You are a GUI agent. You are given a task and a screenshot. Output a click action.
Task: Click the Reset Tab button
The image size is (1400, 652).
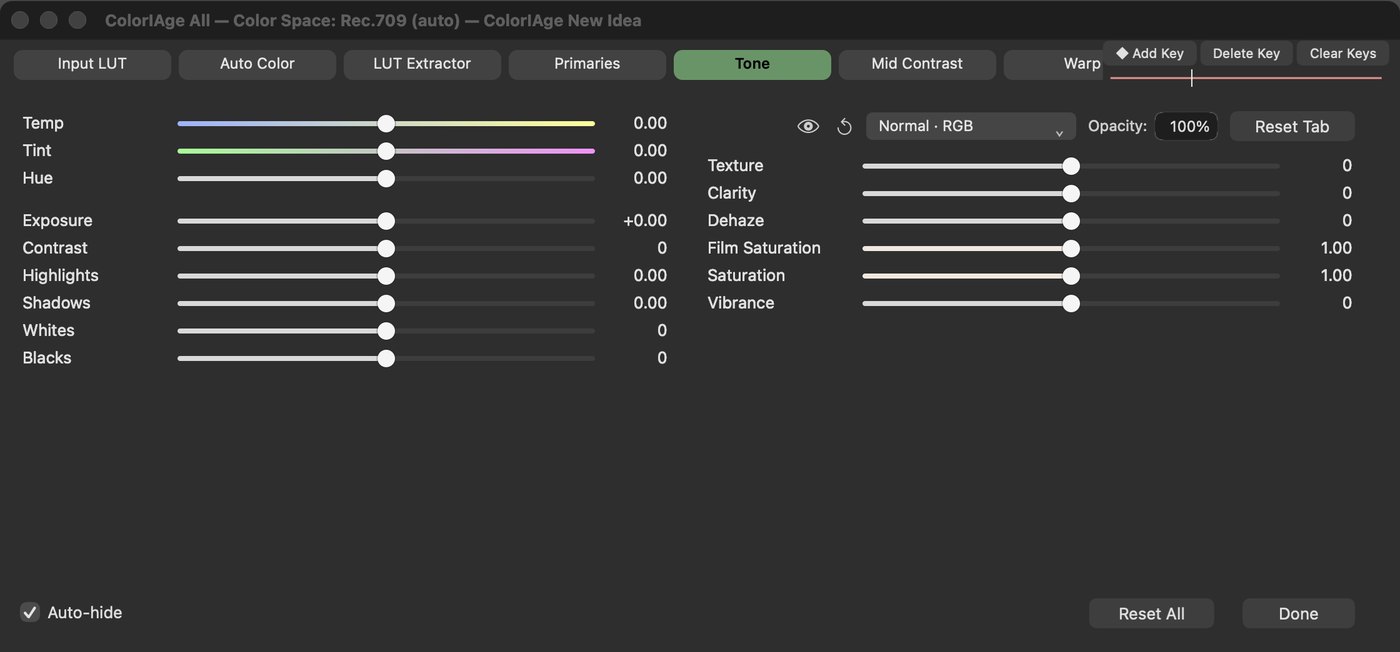coord(1292,126)
